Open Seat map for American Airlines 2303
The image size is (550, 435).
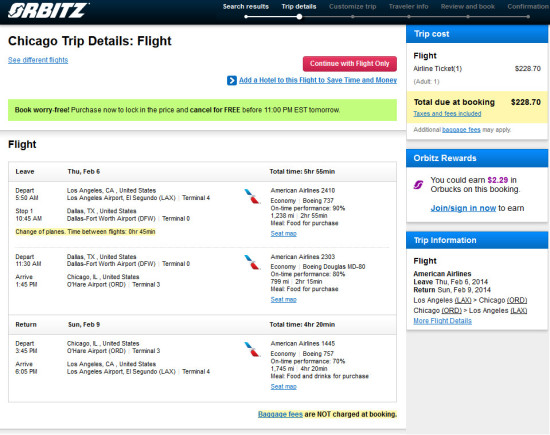pyautogui.click(x=283, y=300)
